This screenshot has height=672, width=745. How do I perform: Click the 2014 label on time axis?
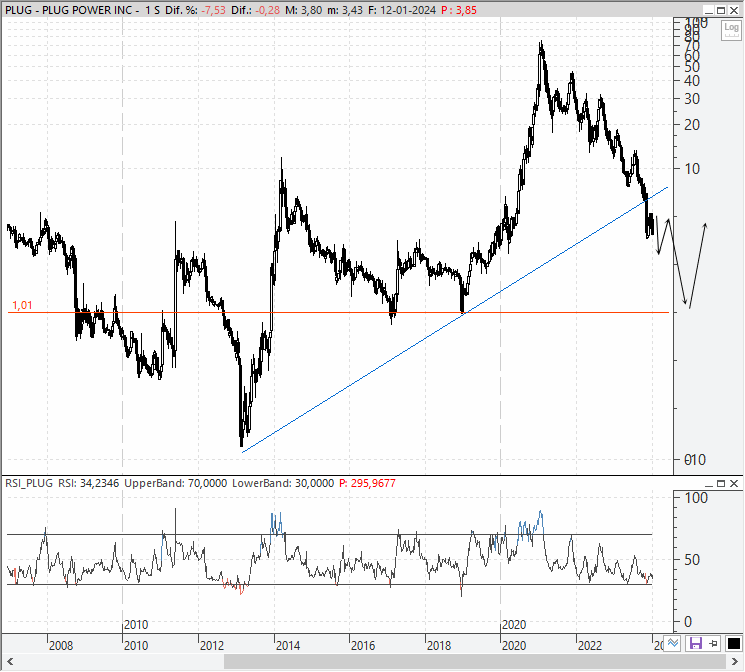click(288, 645)
